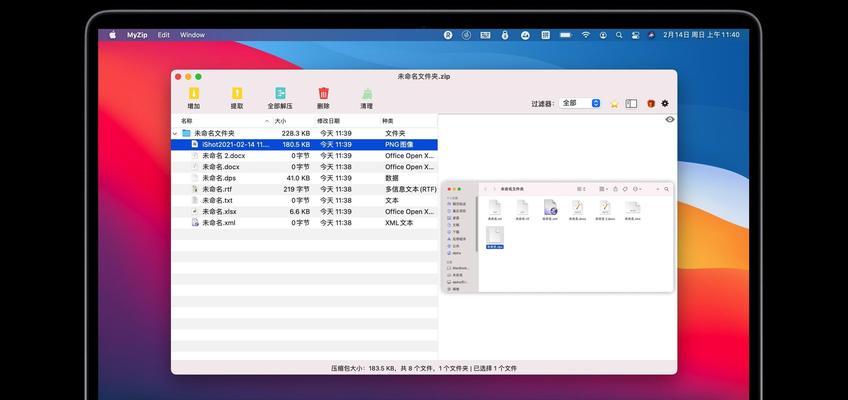Open settings via the gear icon
Screen dimensions: 848x400
(665, 103)
